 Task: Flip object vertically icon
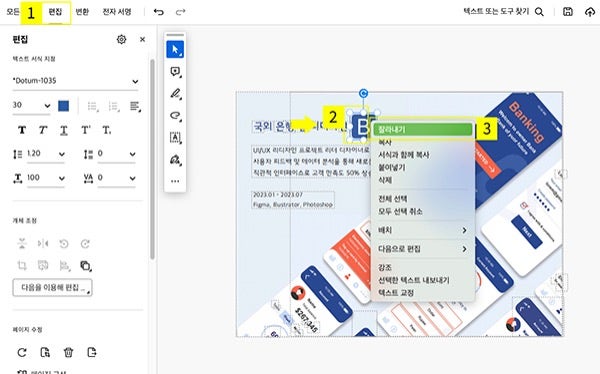point(22,243)
